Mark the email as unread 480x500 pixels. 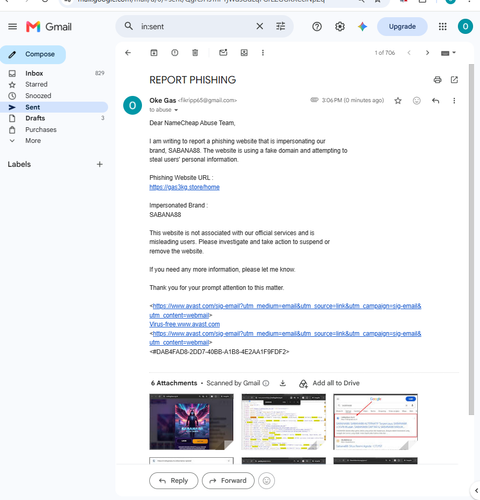(x=223, y=53)
